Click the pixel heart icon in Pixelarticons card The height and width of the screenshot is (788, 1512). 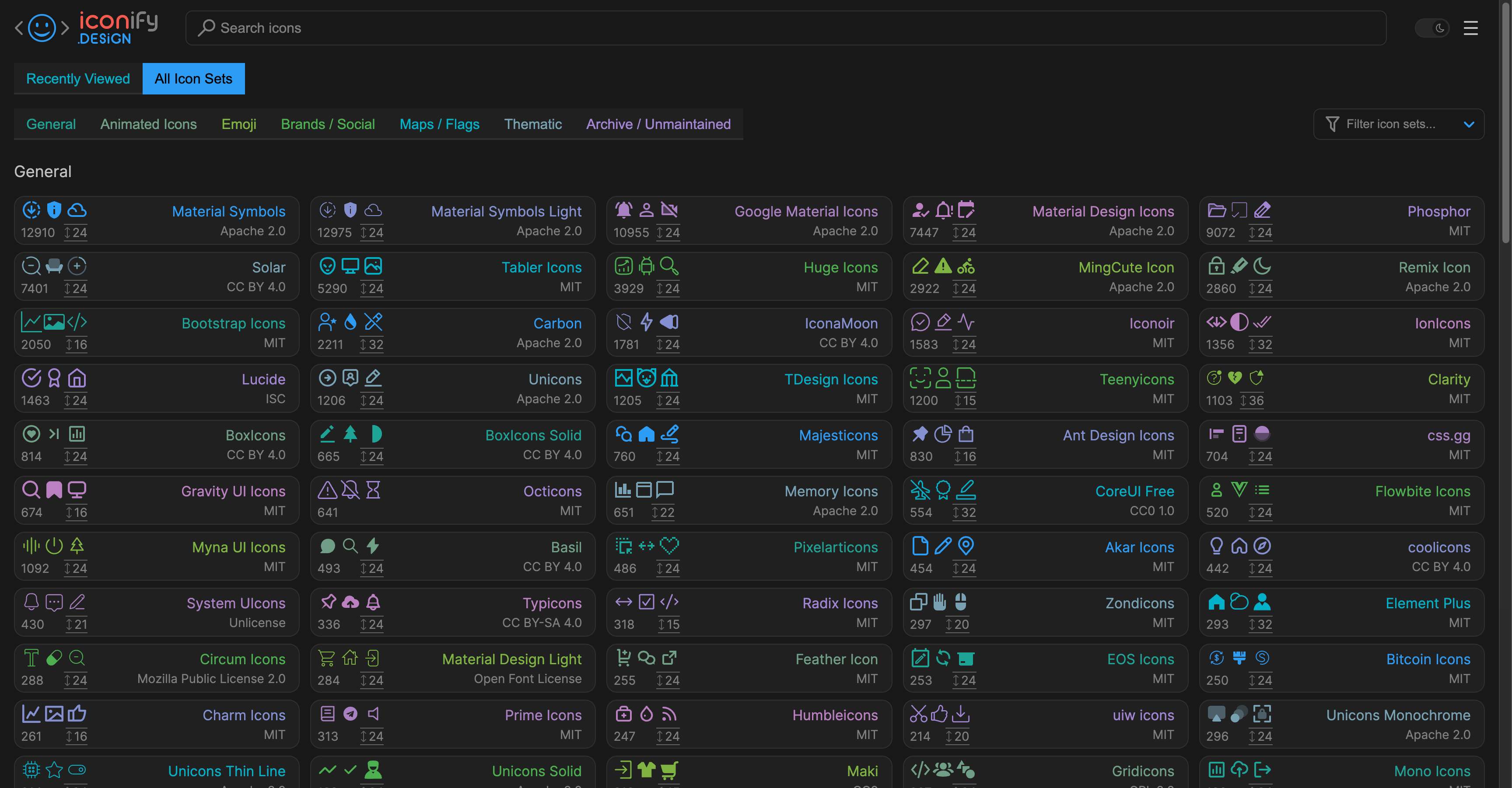tap(669, 546)
